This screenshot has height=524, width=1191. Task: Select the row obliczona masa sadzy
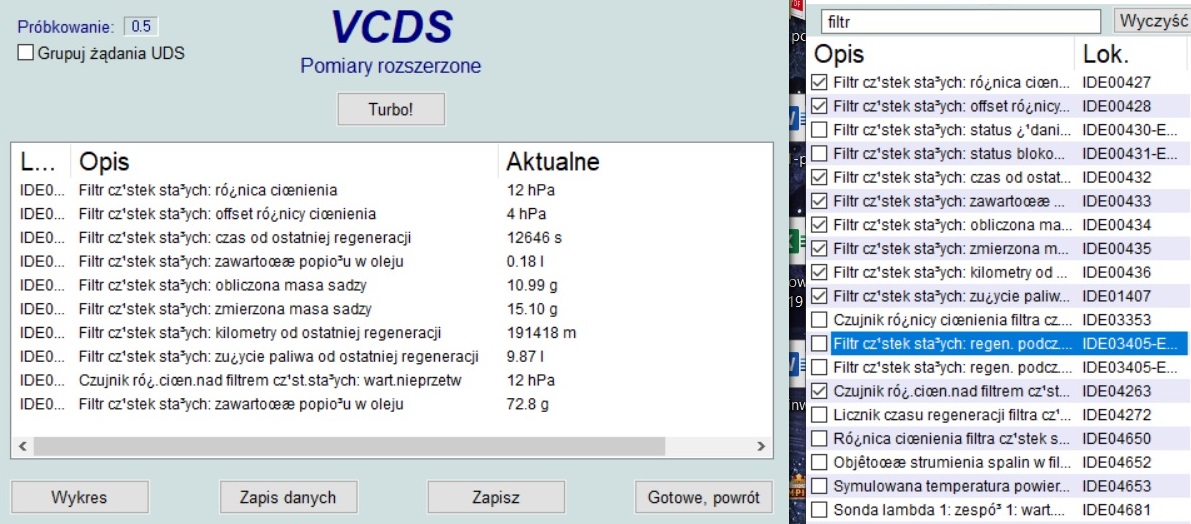(391, 286)
